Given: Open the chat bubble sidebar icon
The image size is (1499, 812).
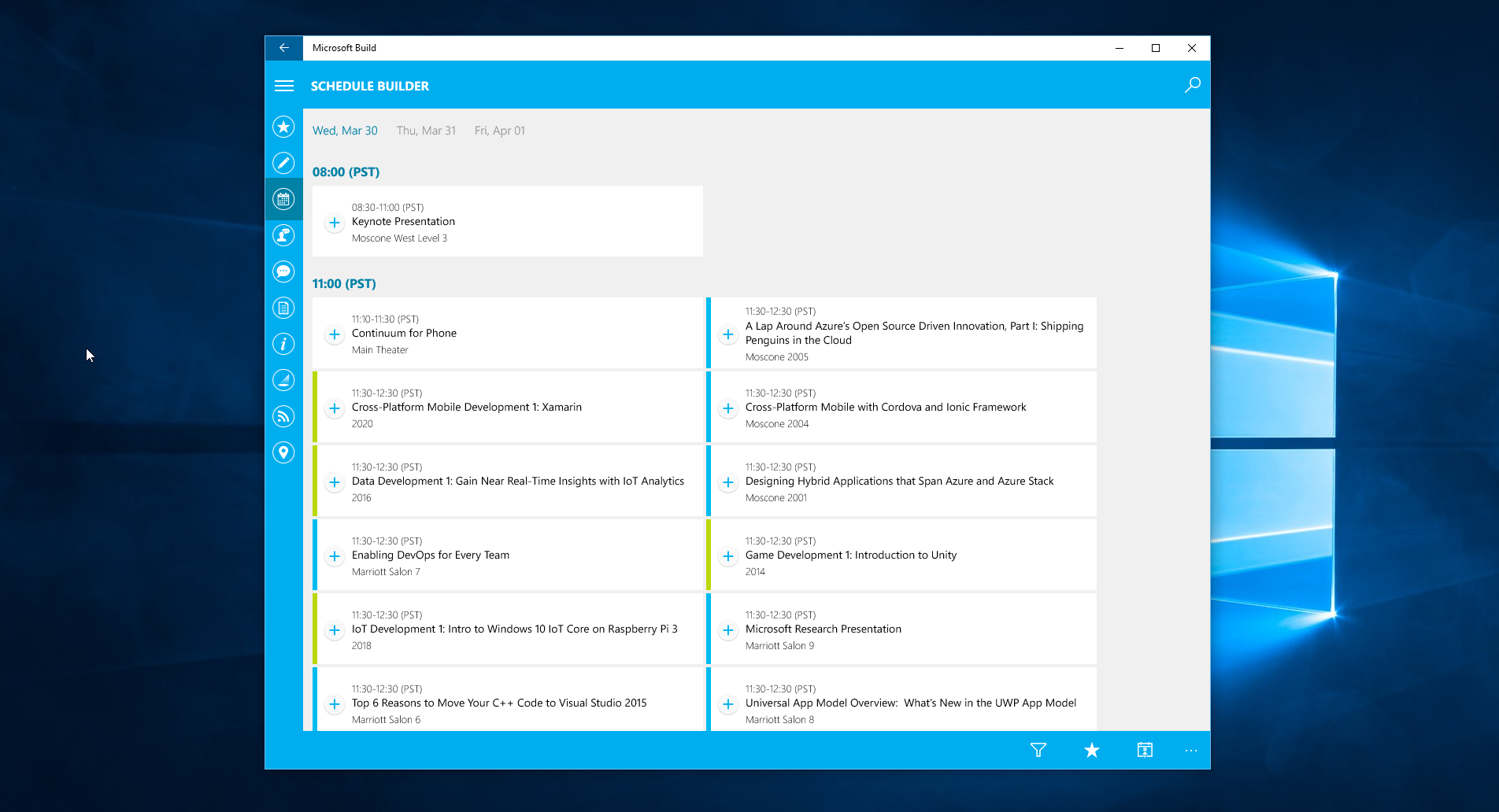Looking at the screenshot, I should pos(283,271).
